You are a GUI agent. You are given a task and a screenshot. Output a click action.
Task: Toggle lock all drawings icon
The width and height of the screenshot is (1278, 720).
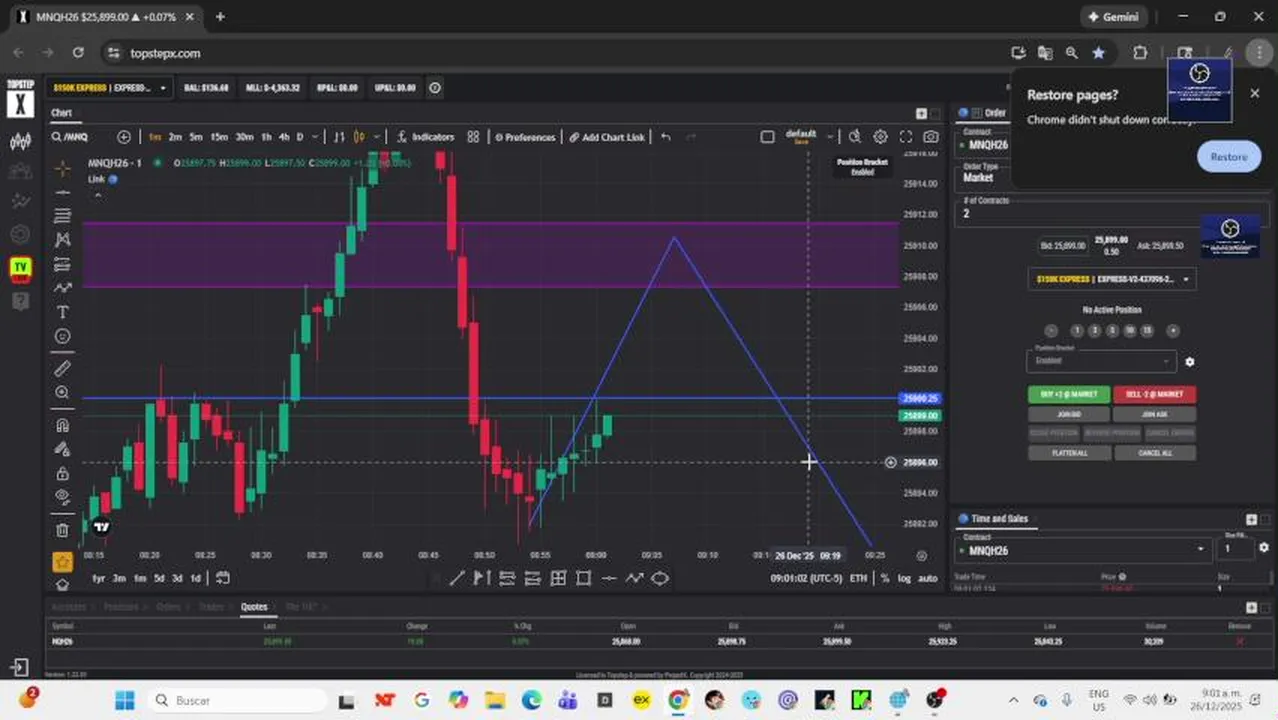click(62, 473)
